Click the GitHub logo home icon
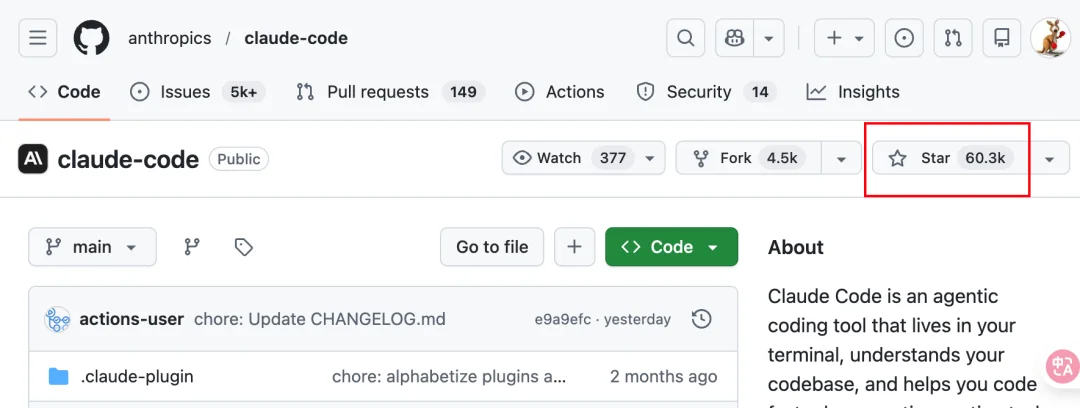1080x408 pixels. point(91,38)
